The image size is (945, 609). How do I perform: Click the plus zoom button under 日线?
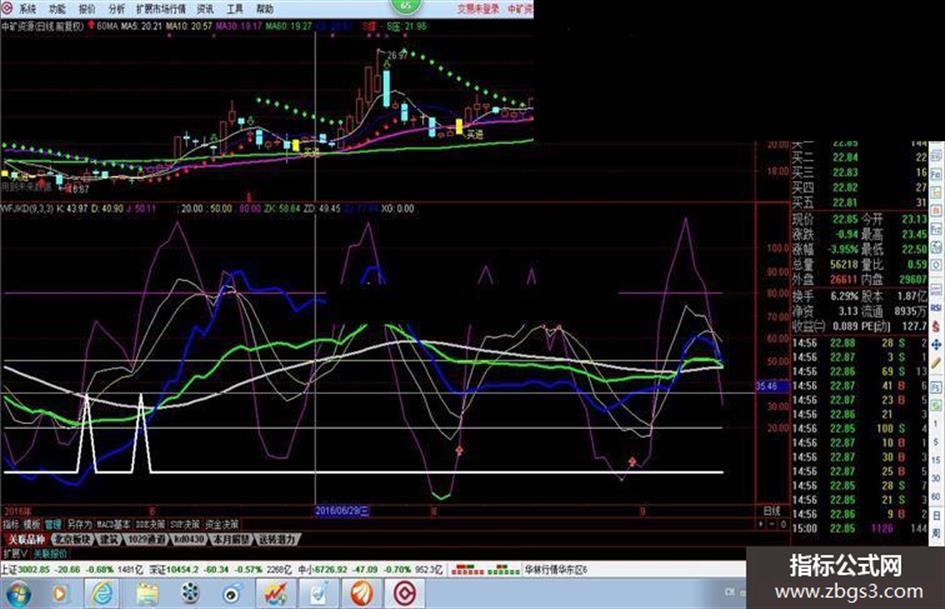(761, 524)
